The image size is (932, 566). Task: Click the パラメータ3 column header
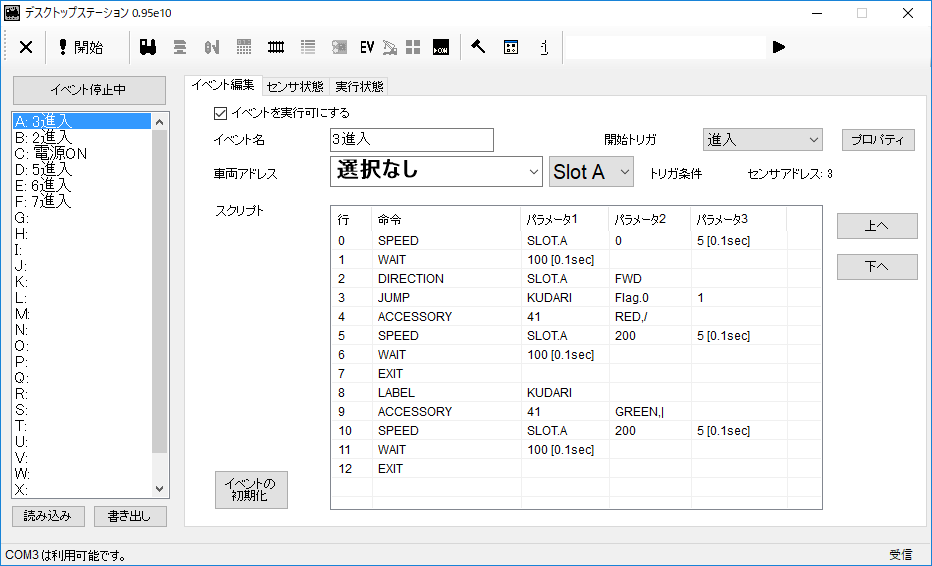(738, 219)
